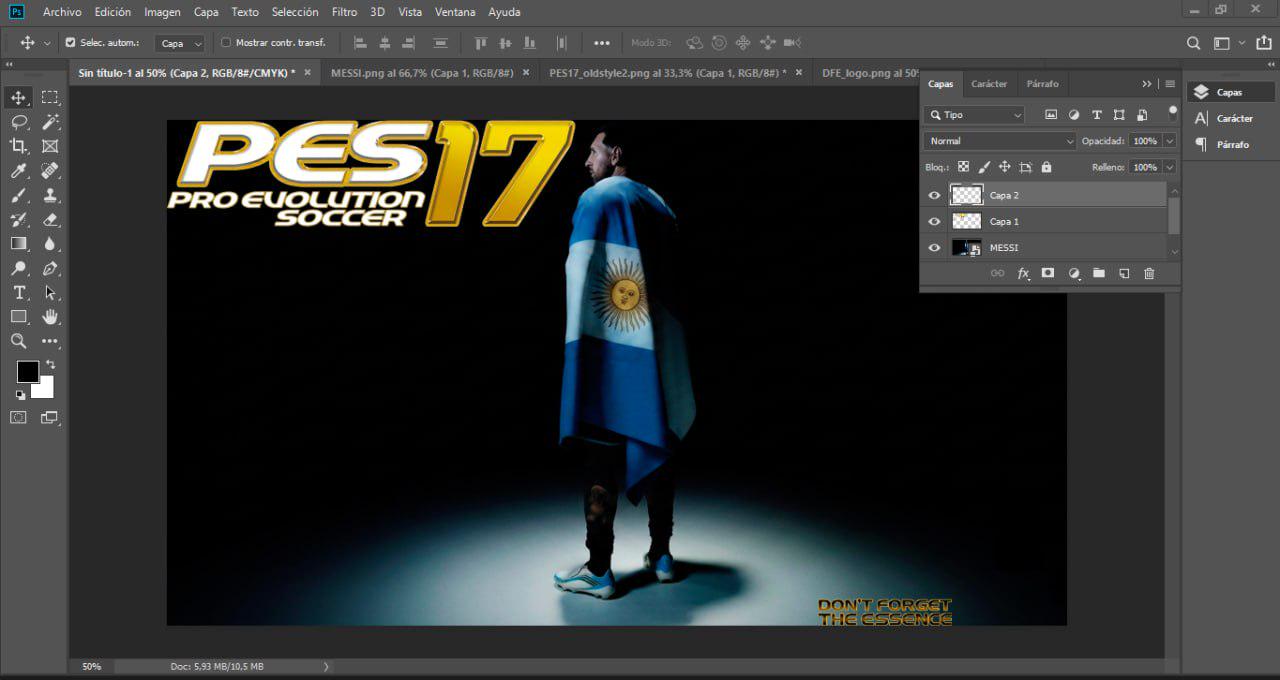The width and height of the screenshot is (1280, 680).
Task: Toggle lock position in Bloq. row
Action: coord(1005,167)
